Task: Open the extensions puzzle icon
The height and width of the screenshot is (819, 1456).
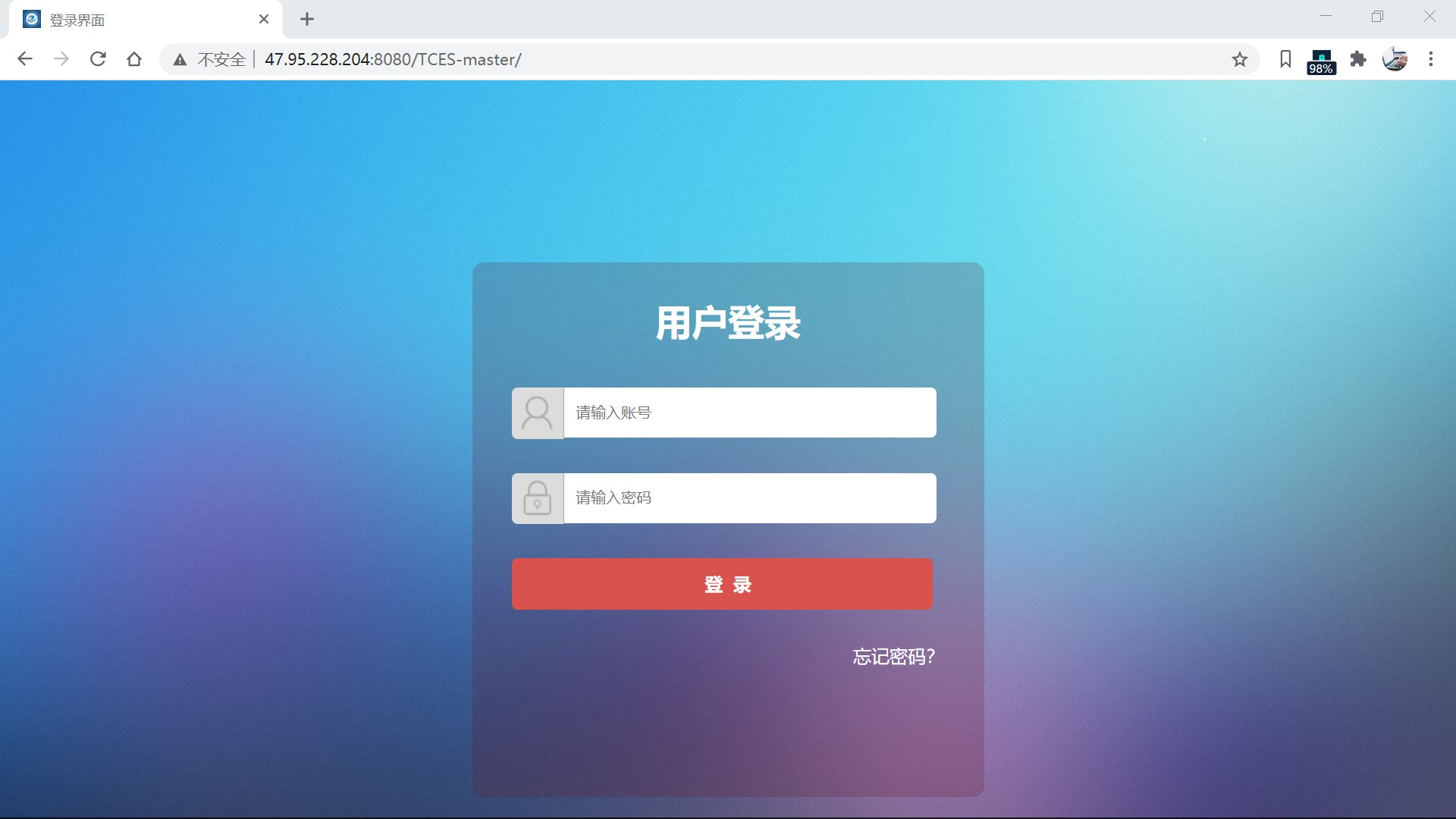Action: tap(1358, 59)
